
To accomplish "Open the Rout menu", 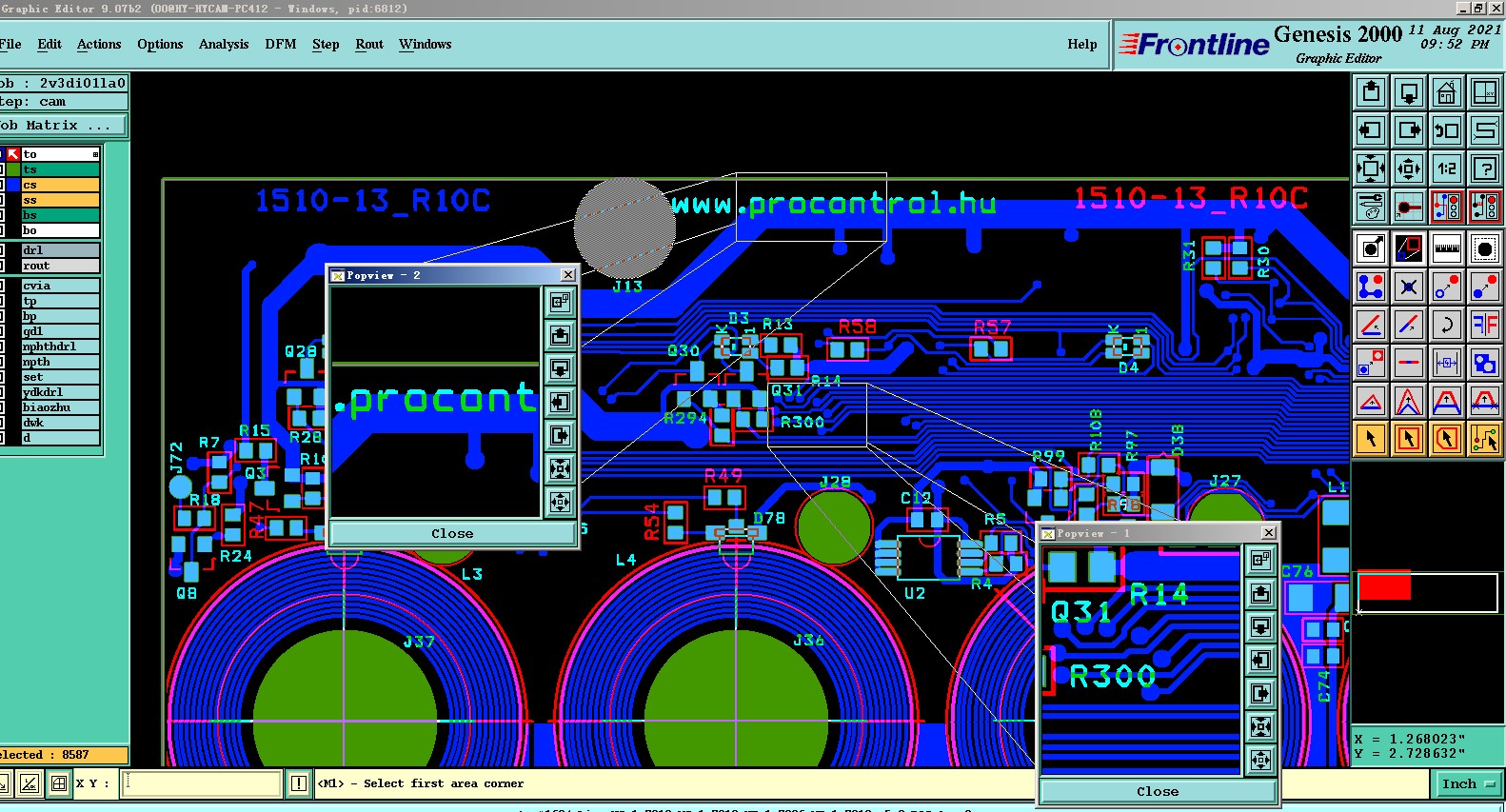I will 369,44.
